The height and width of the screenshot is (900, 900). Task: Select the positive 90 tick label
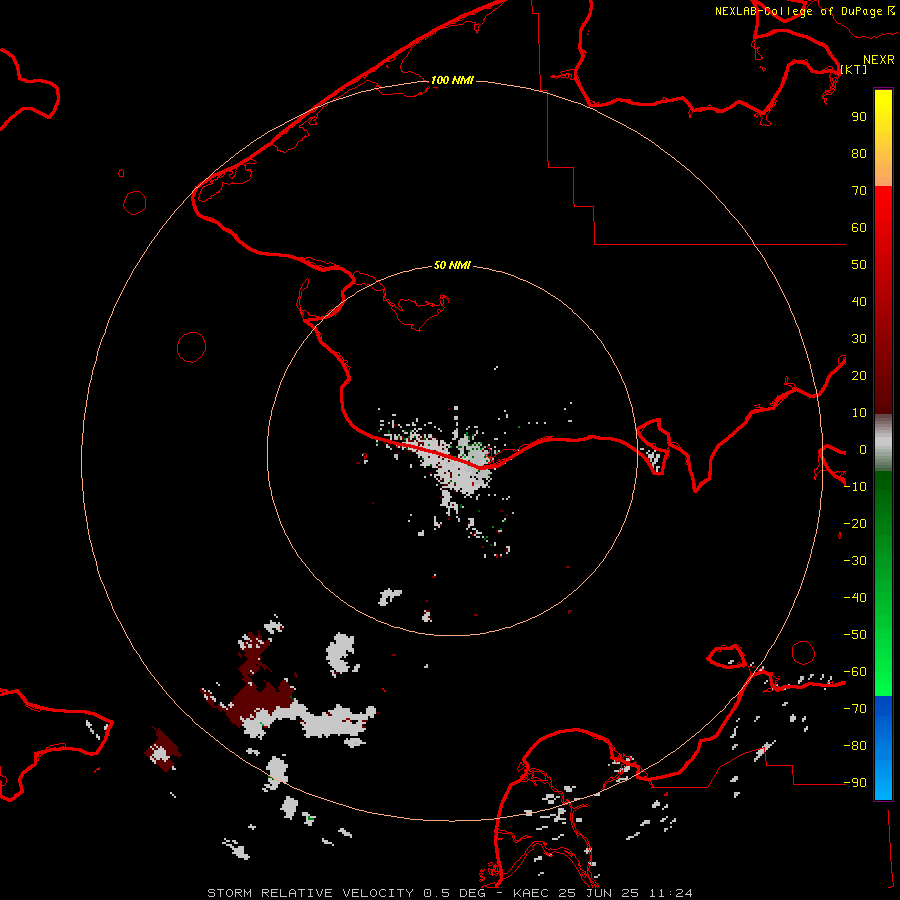pos(859,117)
